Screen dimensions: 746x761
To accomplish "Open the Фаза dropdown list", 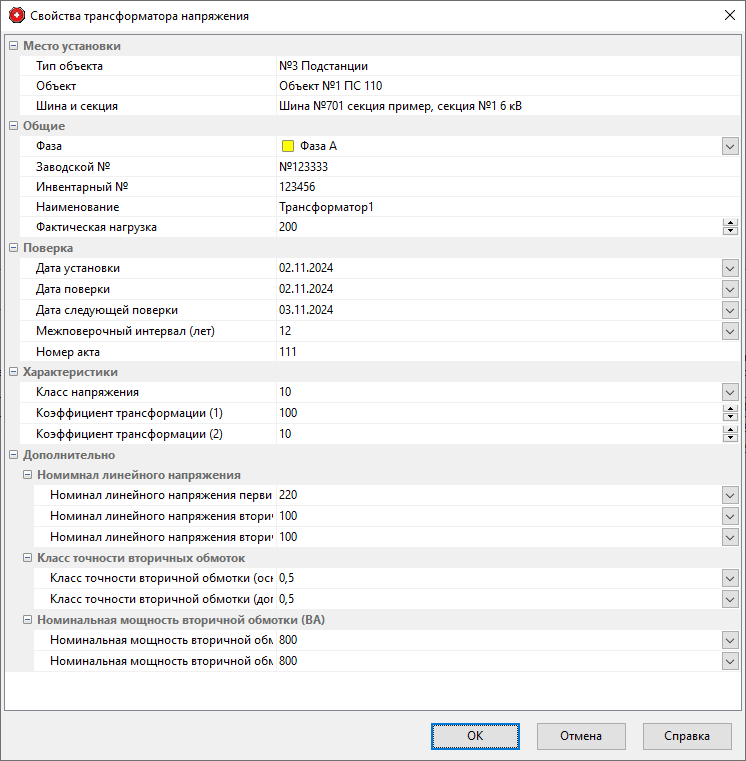I will click(730, 146).
